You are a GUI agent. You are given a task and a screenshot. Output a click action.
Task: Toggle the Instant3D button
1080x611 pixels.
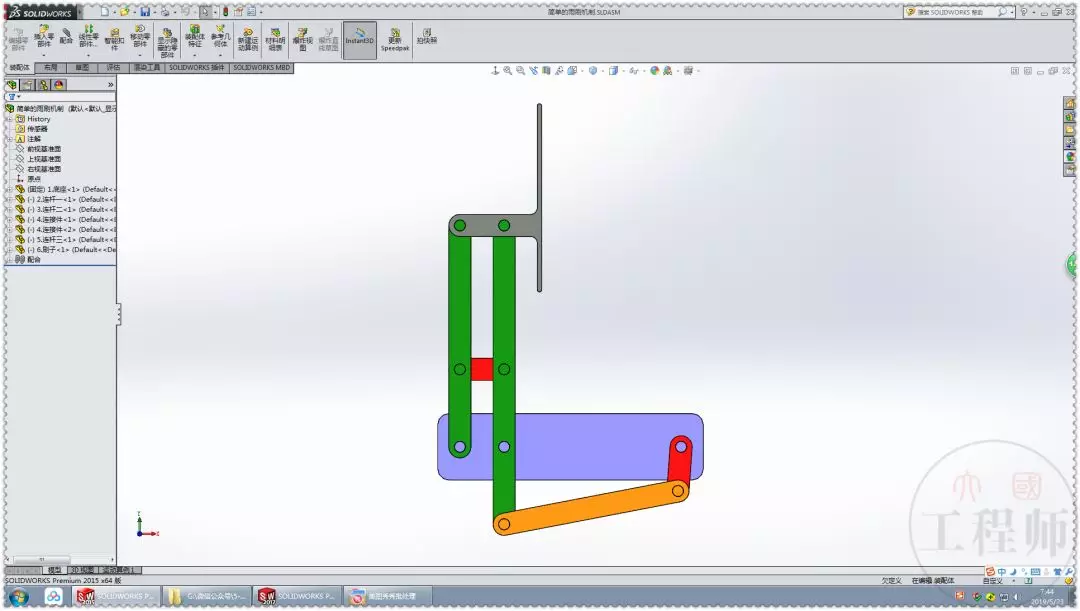point(360,40)
